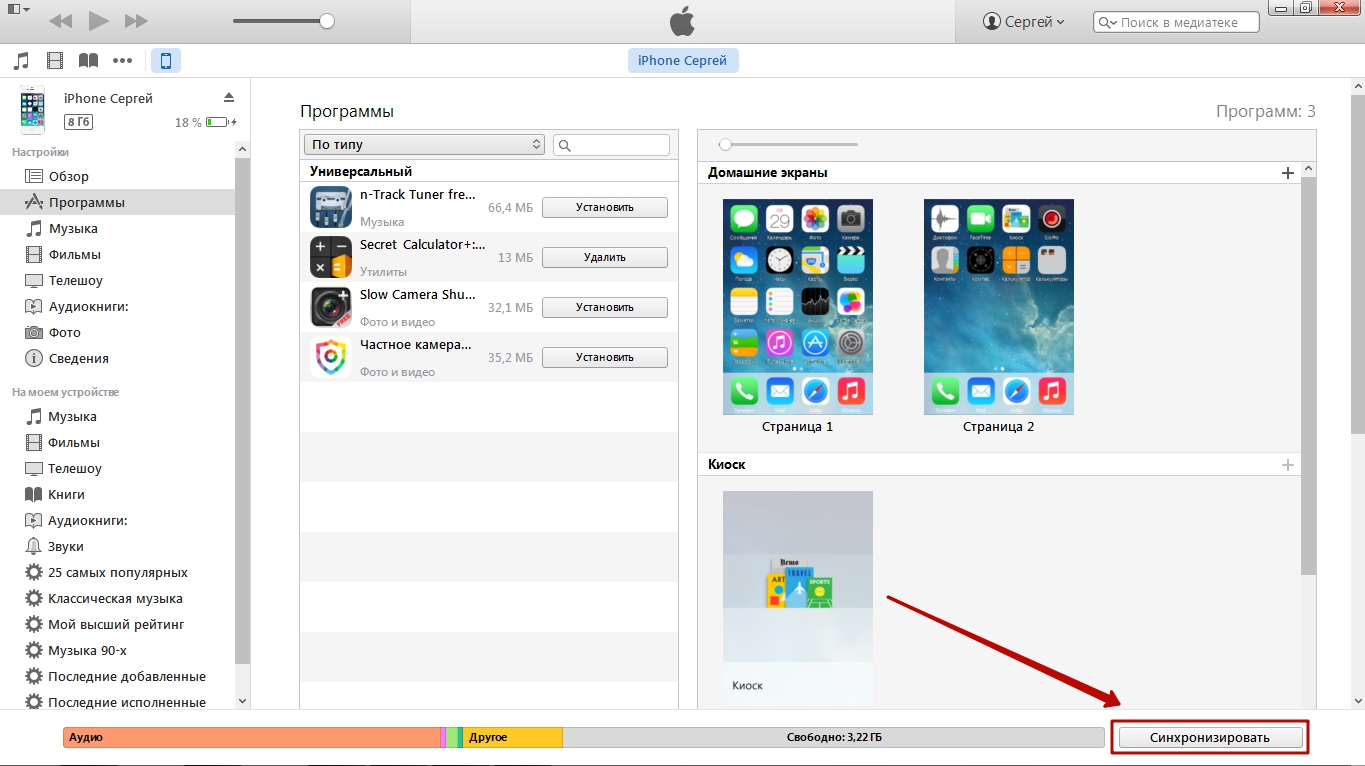
Task: Click the main pane vertical scrollbar
Action: click(x=1357, y=265)
